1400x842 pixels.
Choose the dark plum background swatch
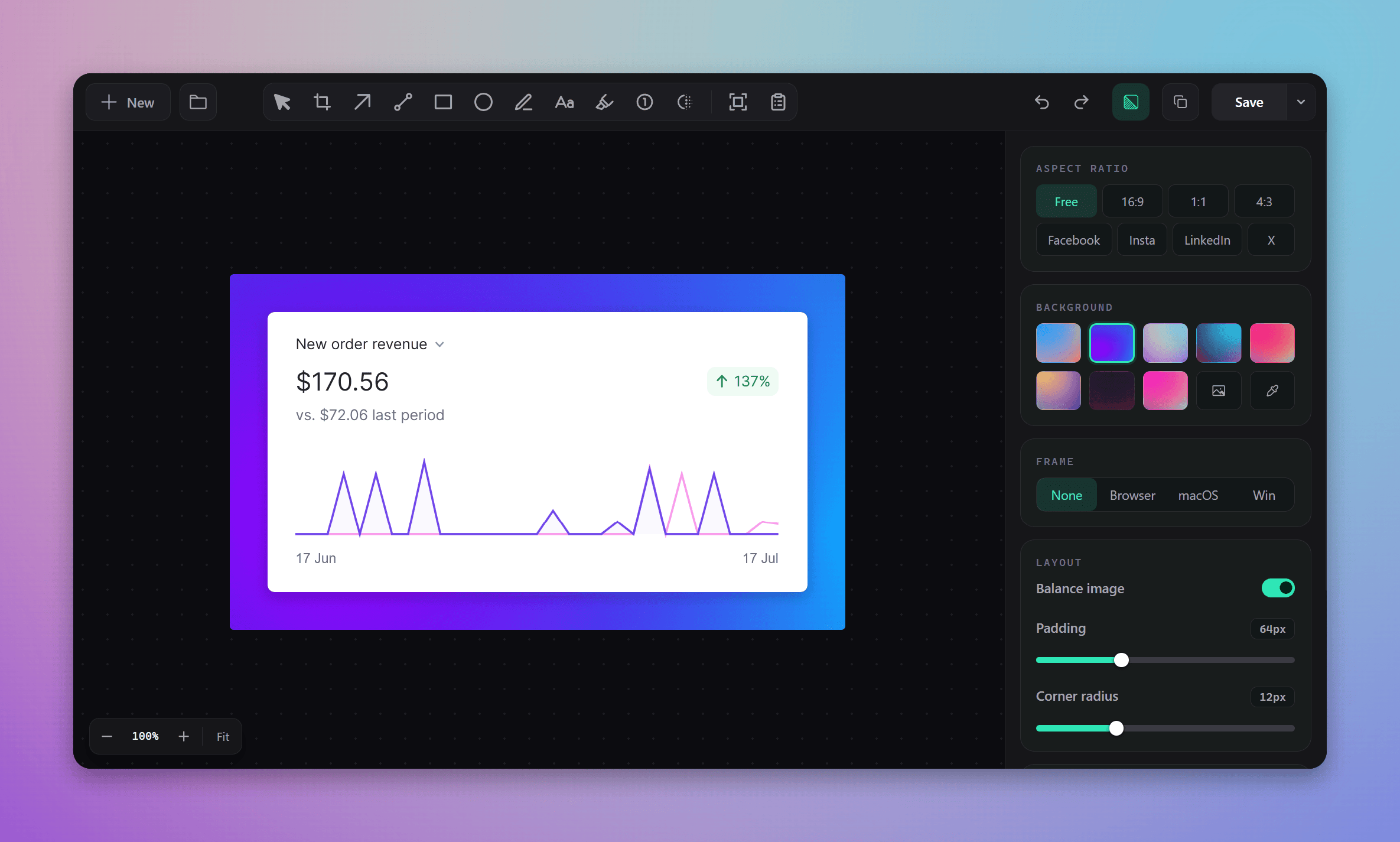coord(1112,391)
